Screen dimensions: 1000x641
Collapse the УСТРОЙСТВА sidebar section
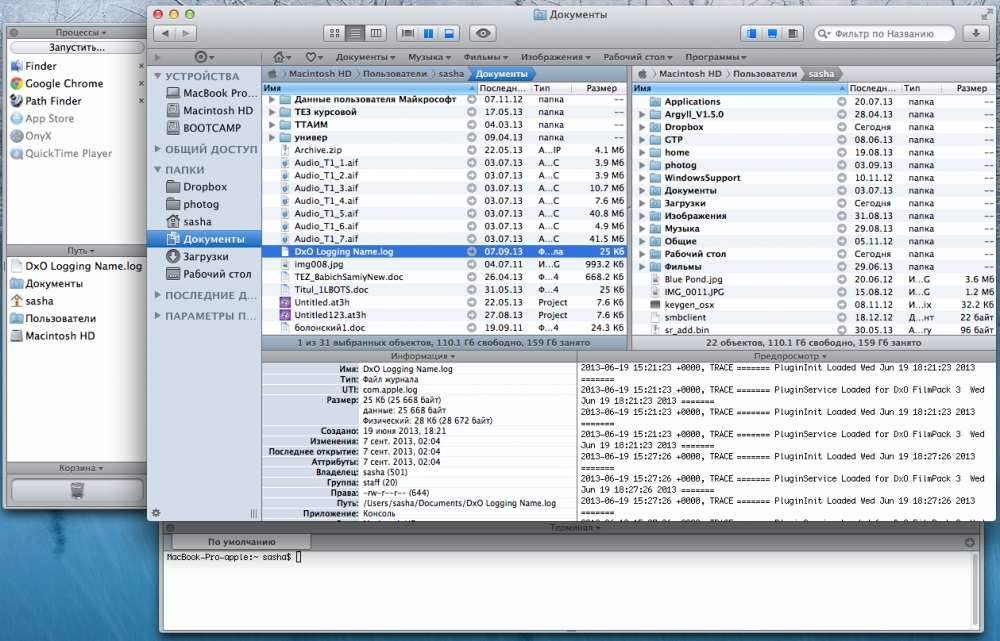coord(157,77)
